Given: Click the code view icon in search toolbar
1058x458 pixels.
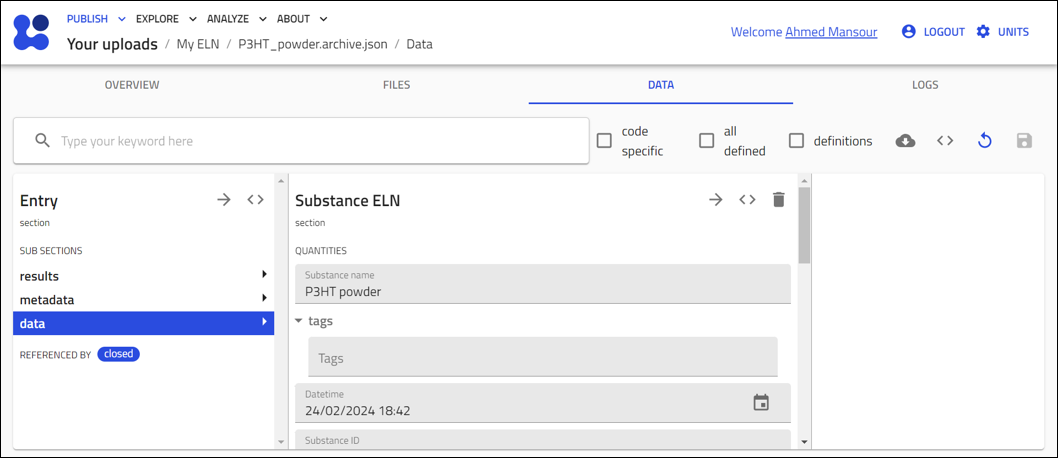Looking at the screenshot, I should point(945,141).
